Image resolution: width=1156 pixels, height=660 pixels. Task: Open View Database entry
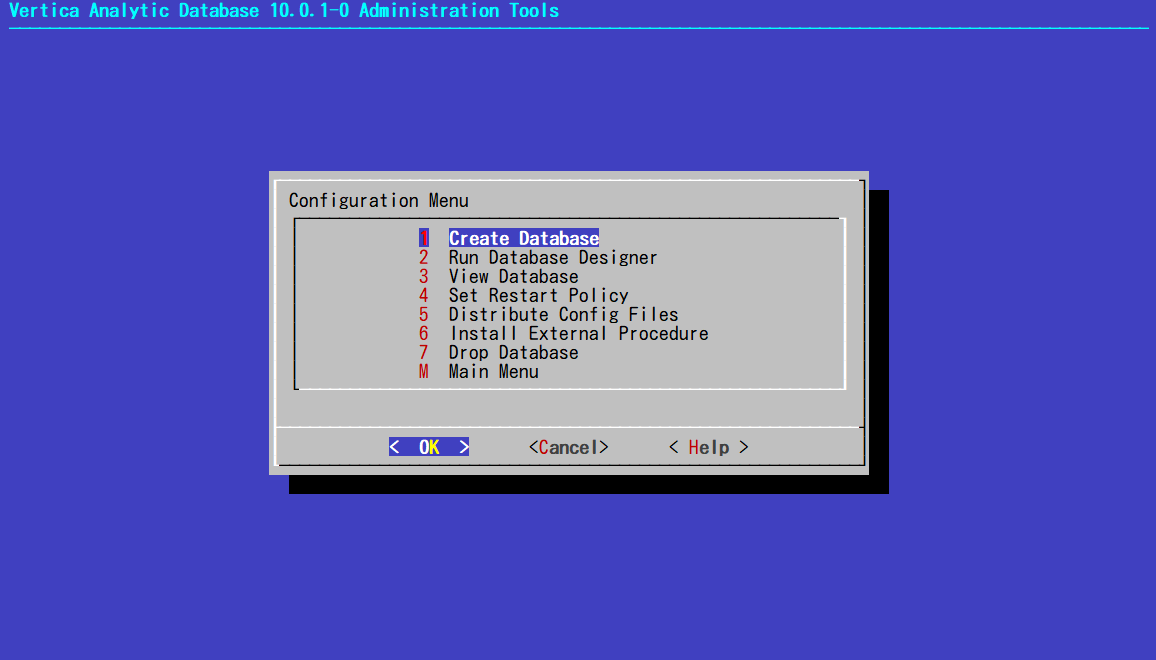[x=513, y=277]
